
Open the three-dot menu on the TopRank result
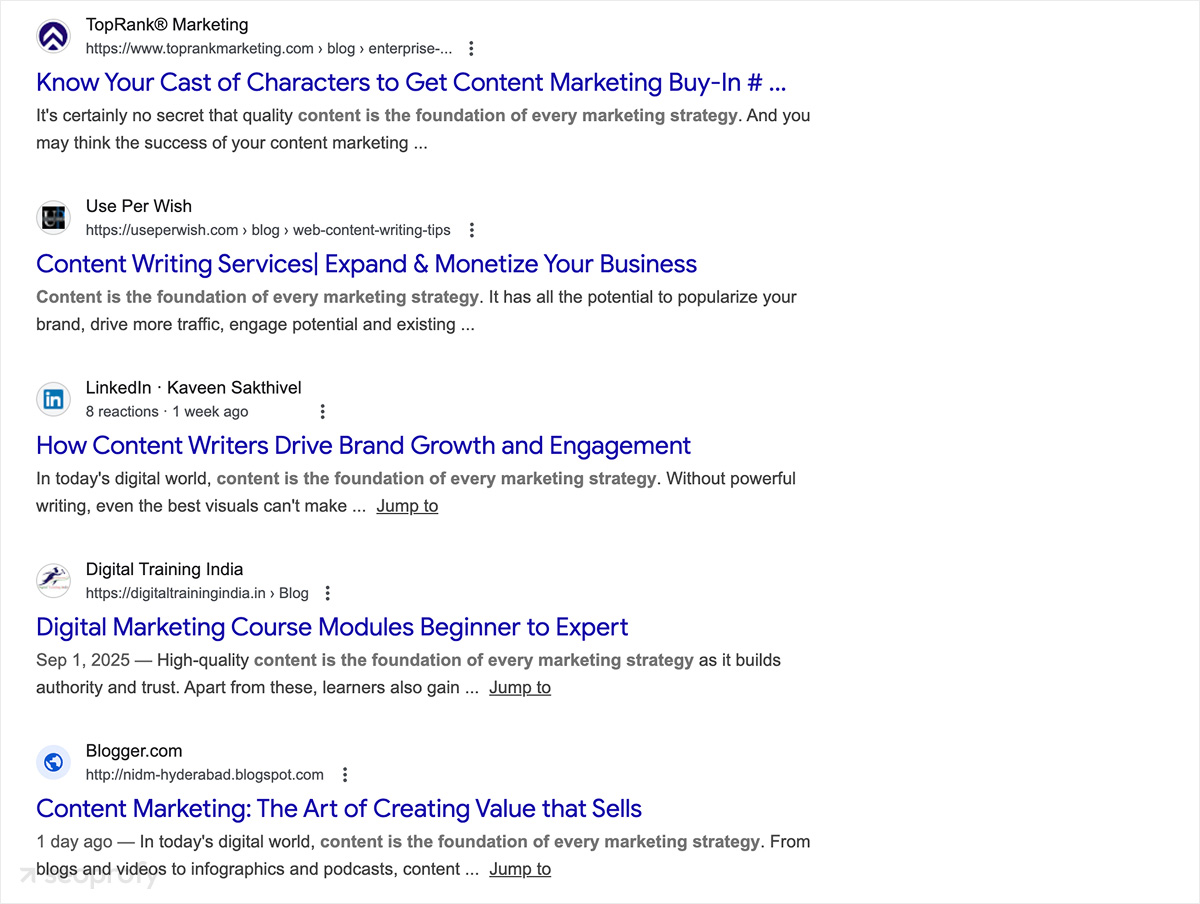471,47
